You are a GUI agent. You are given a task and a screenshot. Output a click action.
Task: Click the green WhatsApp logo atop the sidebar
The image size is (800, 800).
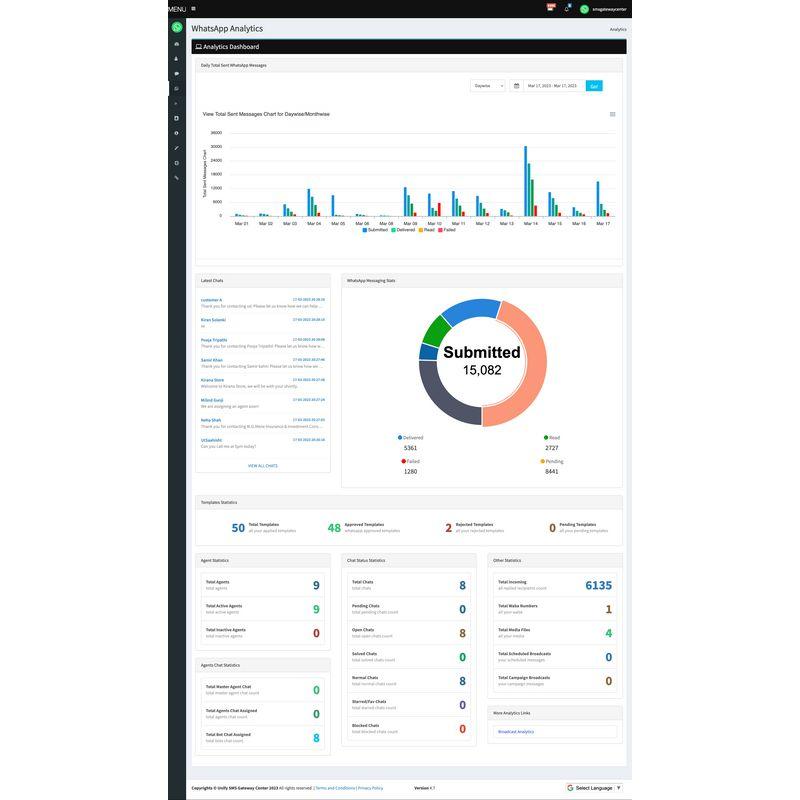pos(177,27)
